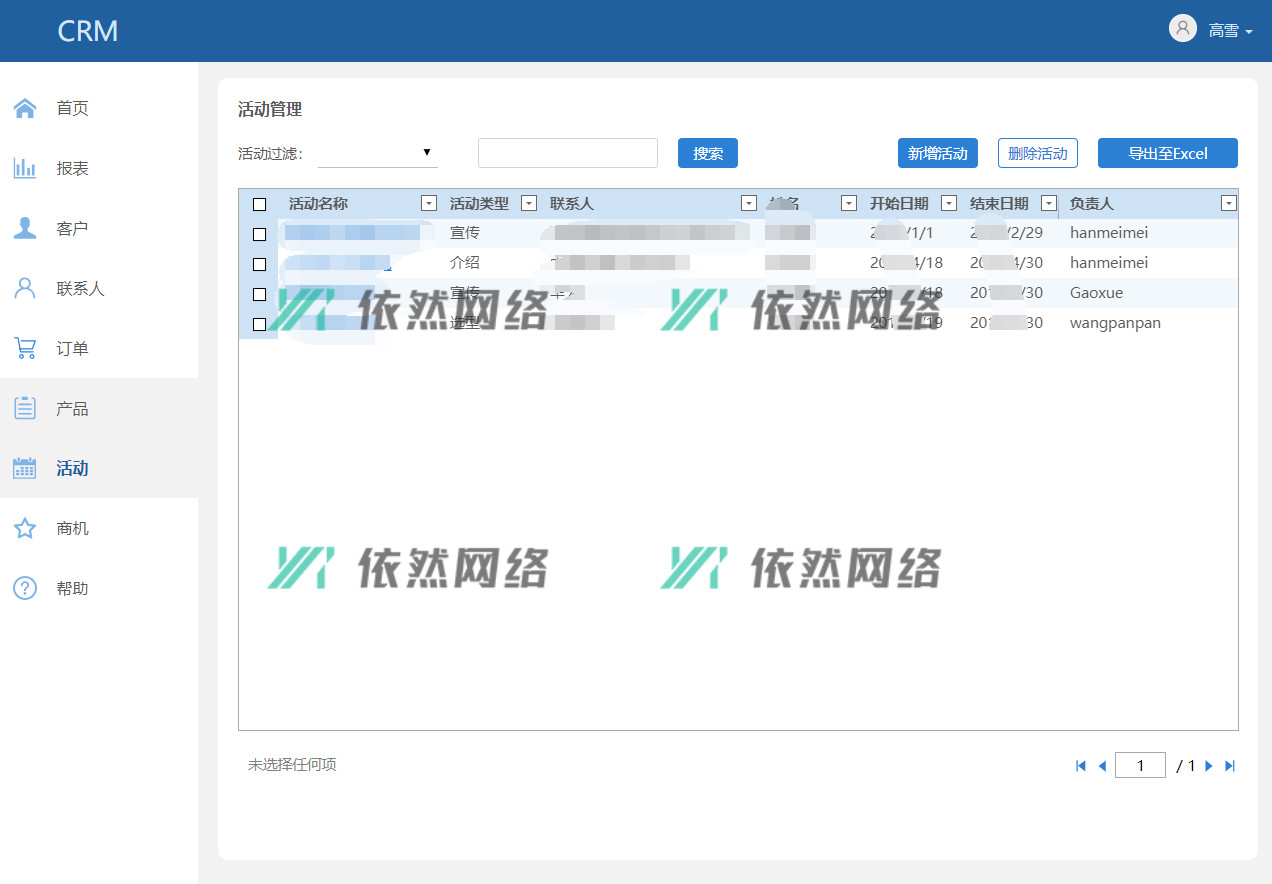Click the 删除活动 button

pyautogui.click(x=1037, y=153)
